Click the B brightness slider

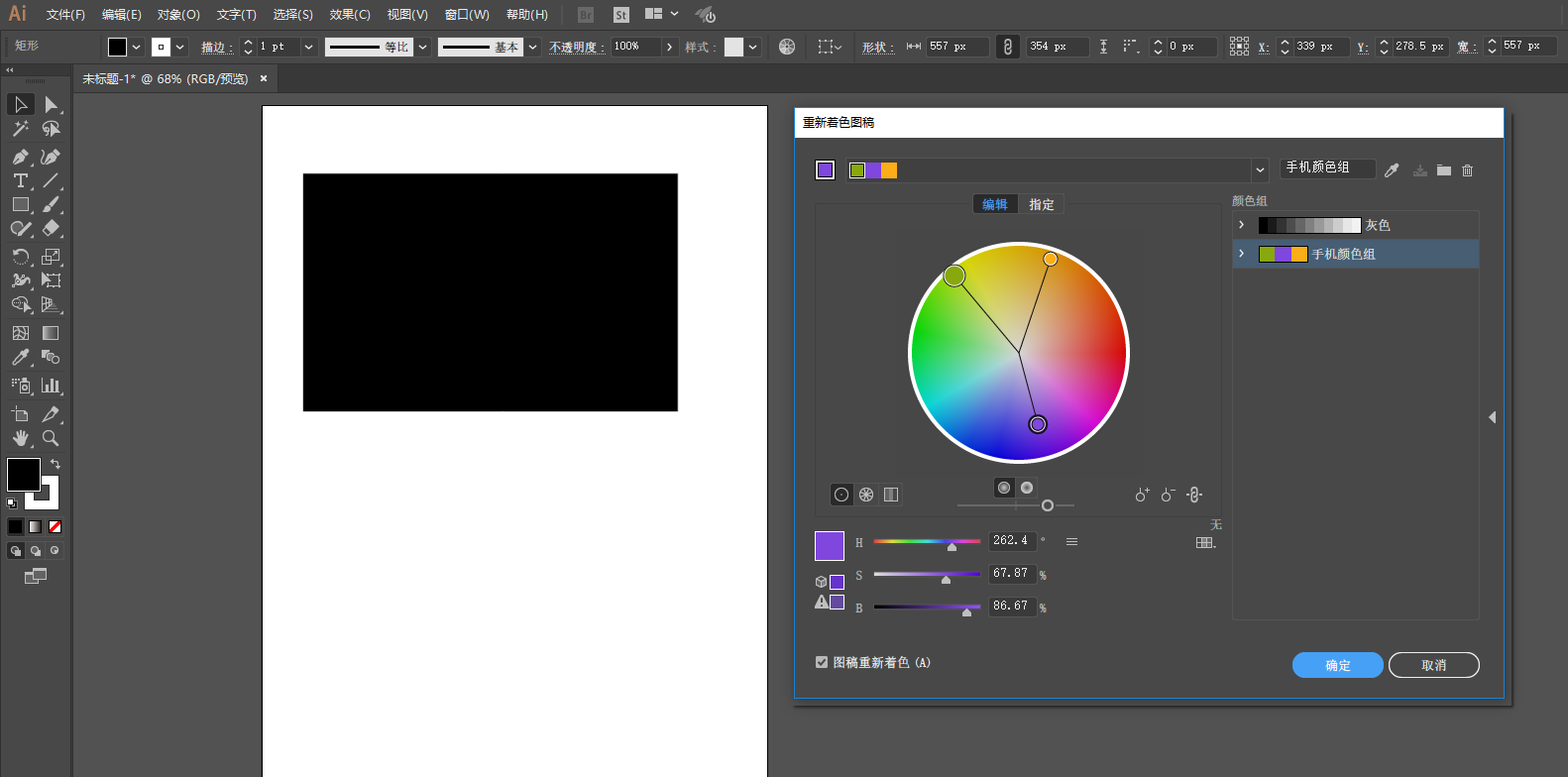[927, 608]
